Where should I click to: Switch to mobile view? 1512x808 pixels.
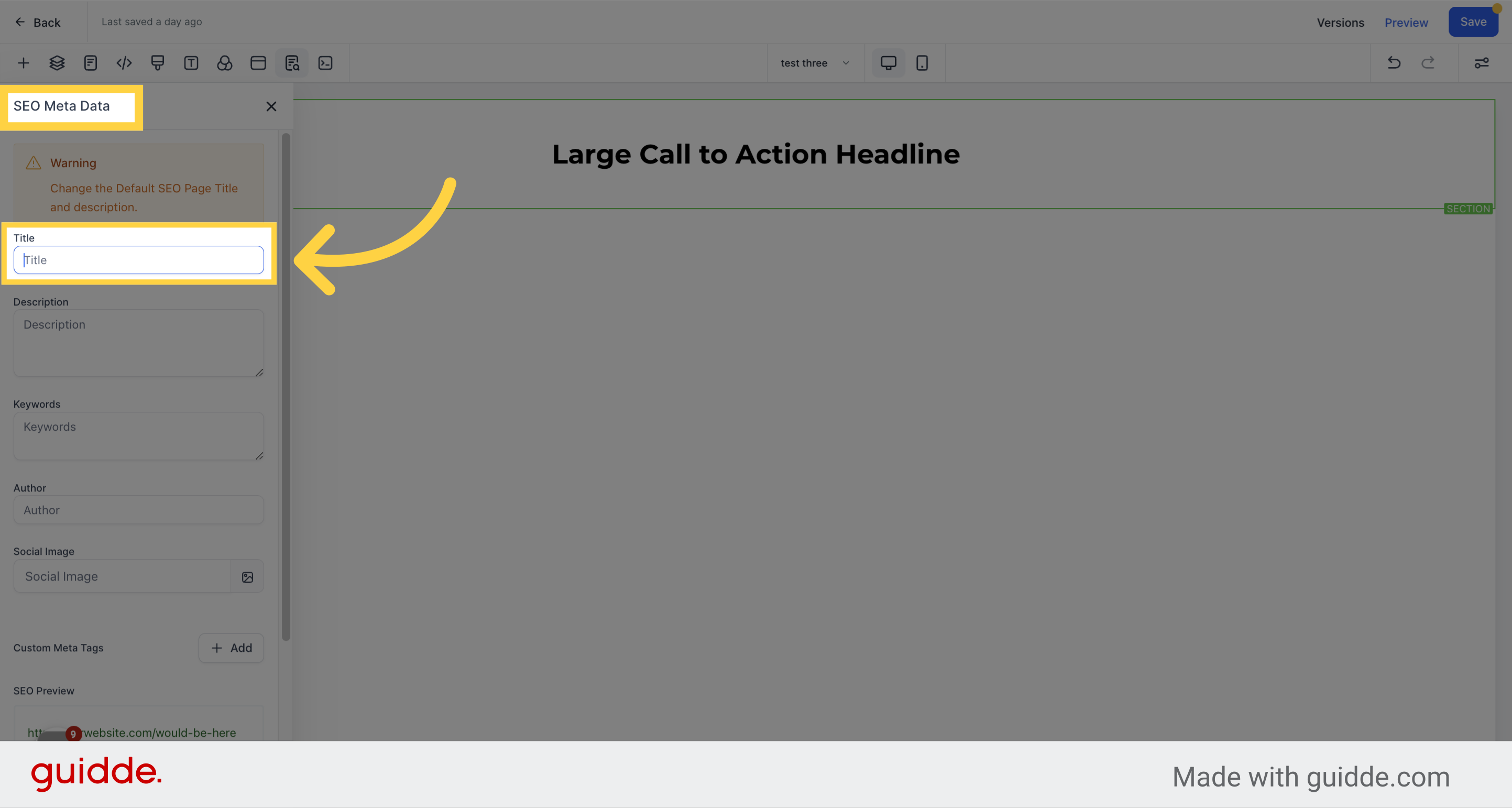[x=922, y=63]
